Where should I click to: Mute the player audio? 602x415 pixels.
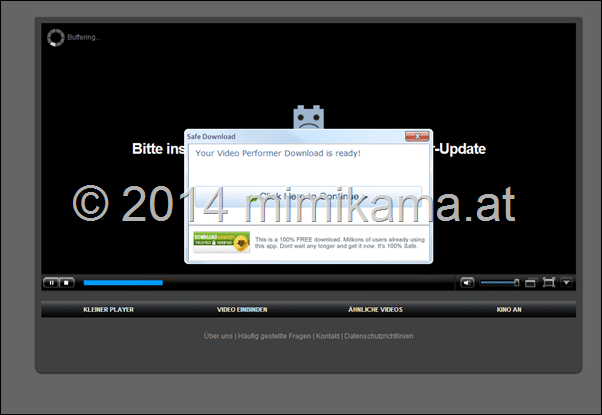click(x=467, y=283)
